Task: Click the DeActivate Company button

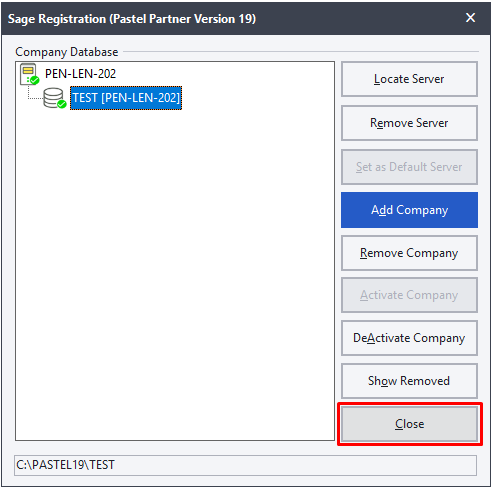Action: (x=409, y=338)
